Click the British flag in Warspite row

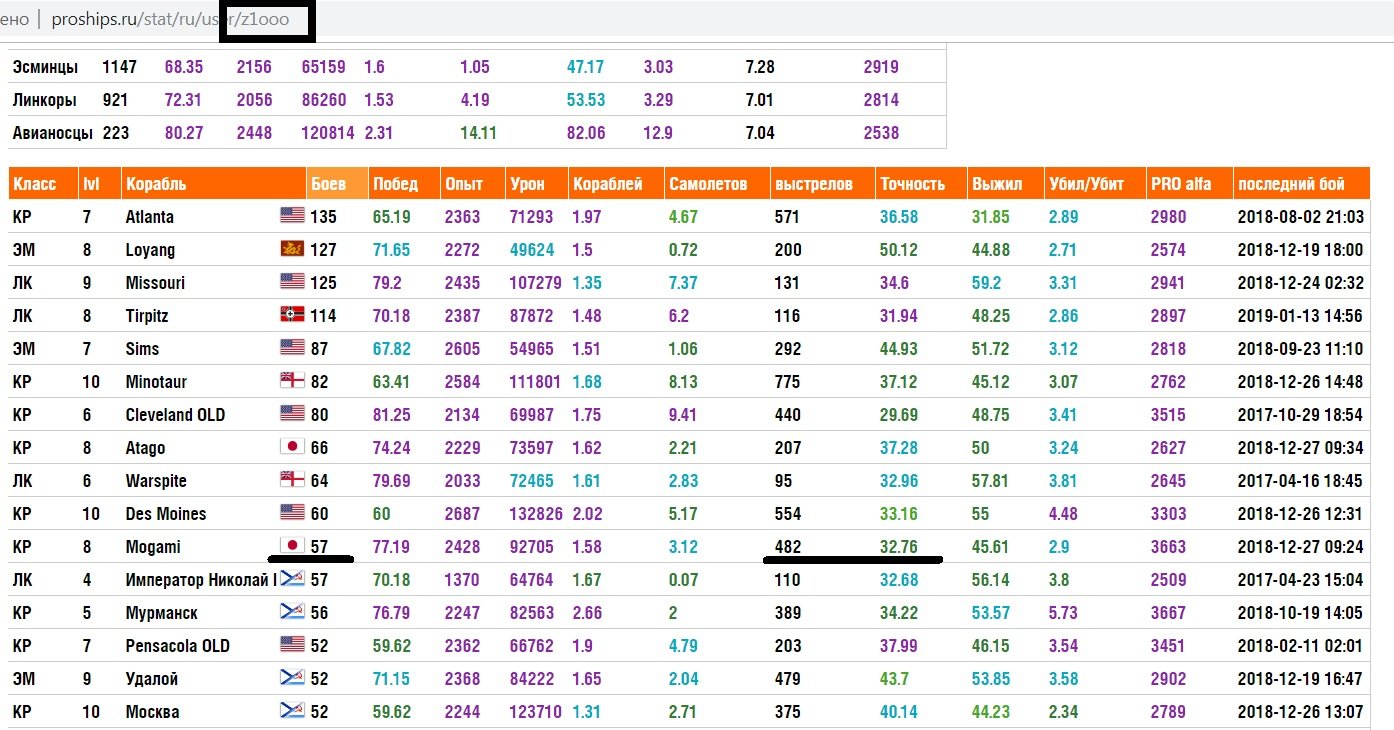click(292, 480)
